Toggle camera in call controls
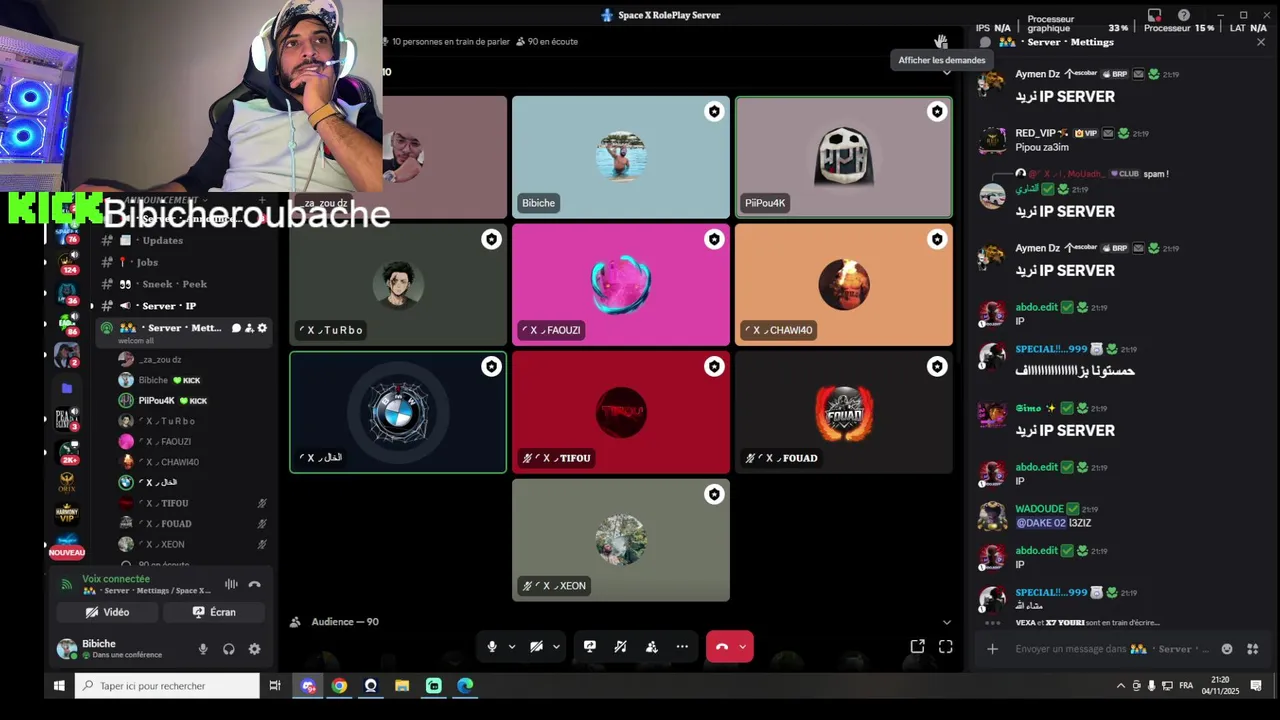 [x=537, y=647]
